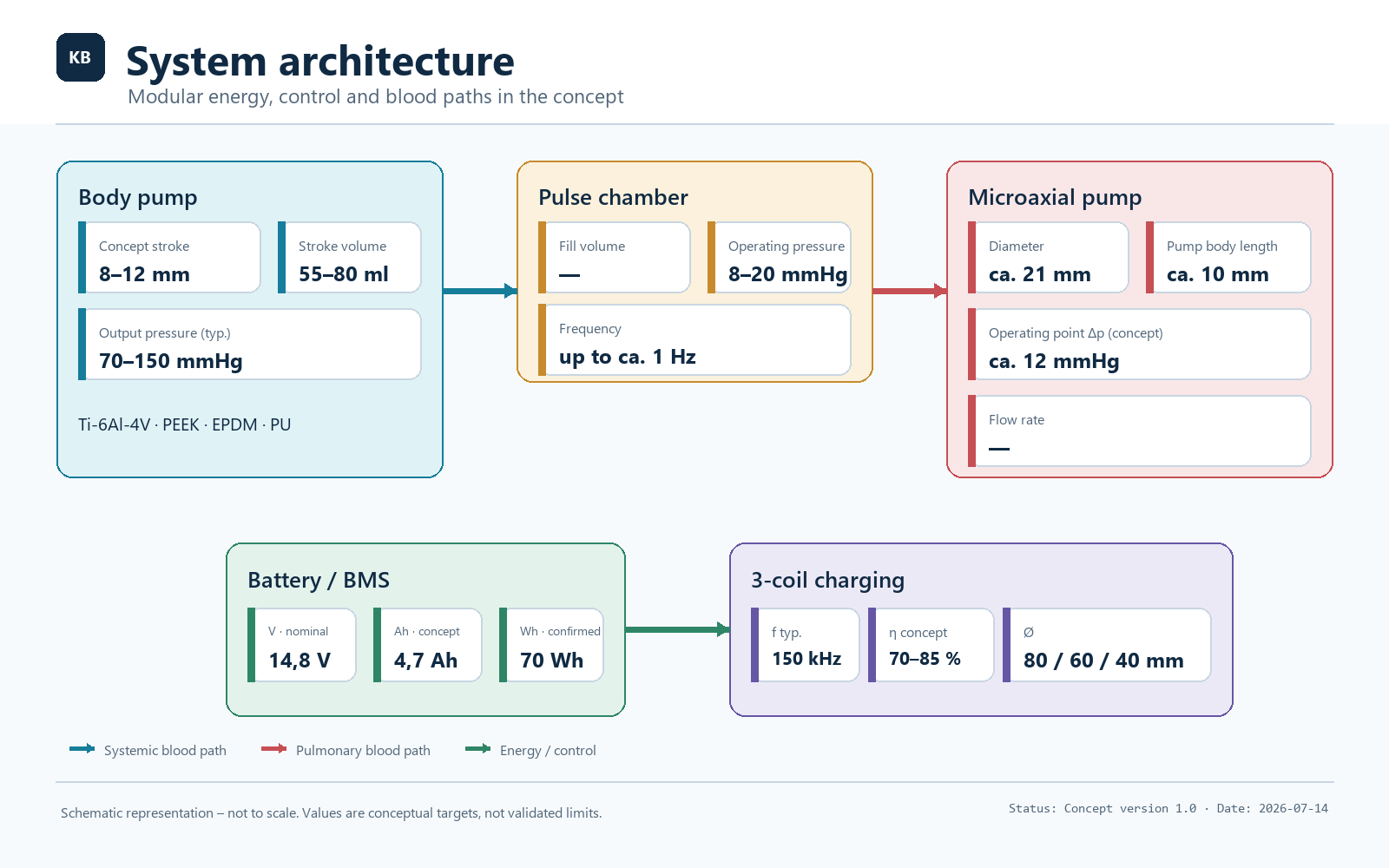Click the Flow rate card in Microaxial pump
The image size is (1389, 868).
1140,431
